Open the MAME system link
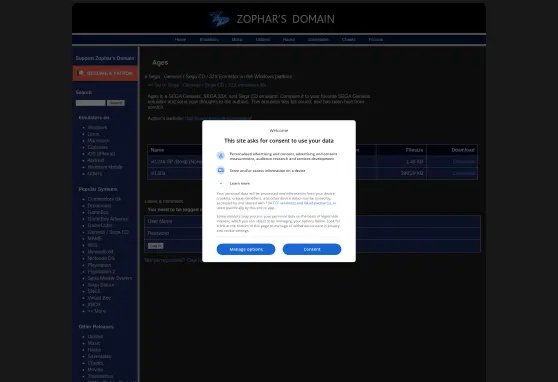The image size is (558, 382). [x=95, y=239]
